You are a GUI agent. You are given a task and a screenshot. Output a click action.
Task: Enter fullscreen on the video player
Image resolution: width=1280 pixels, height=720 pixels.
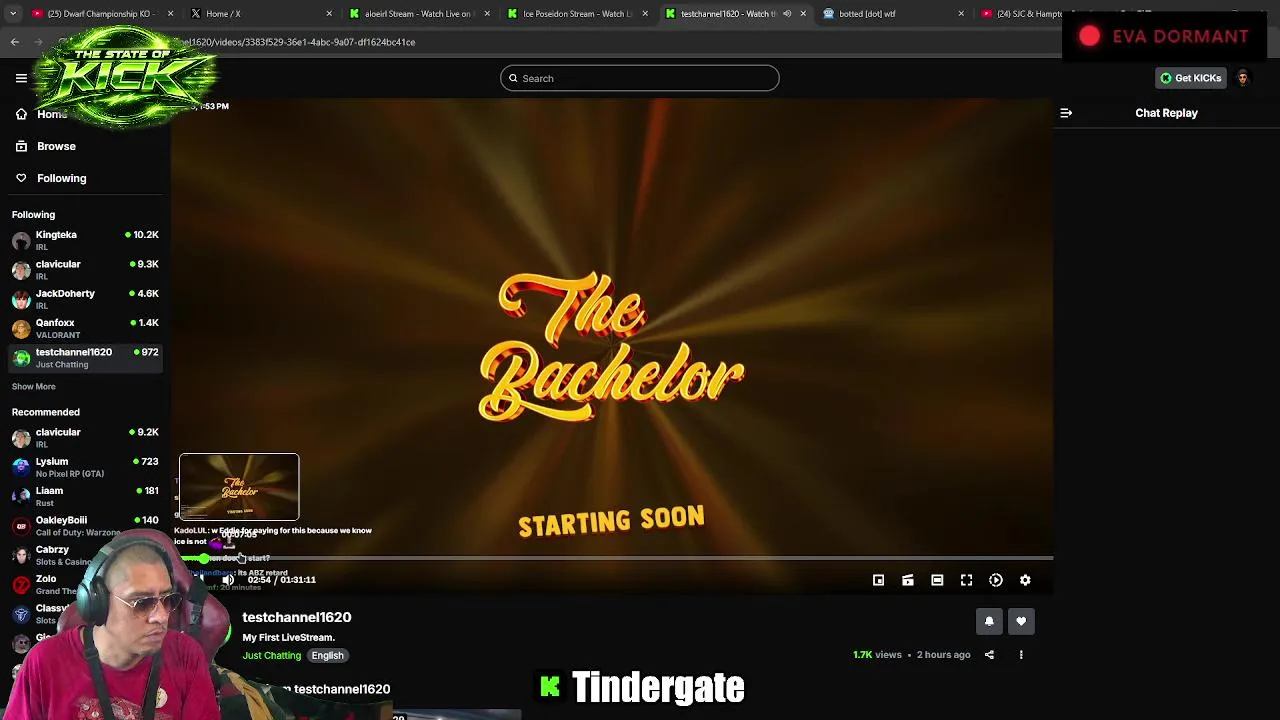click(x=967, y=580)
